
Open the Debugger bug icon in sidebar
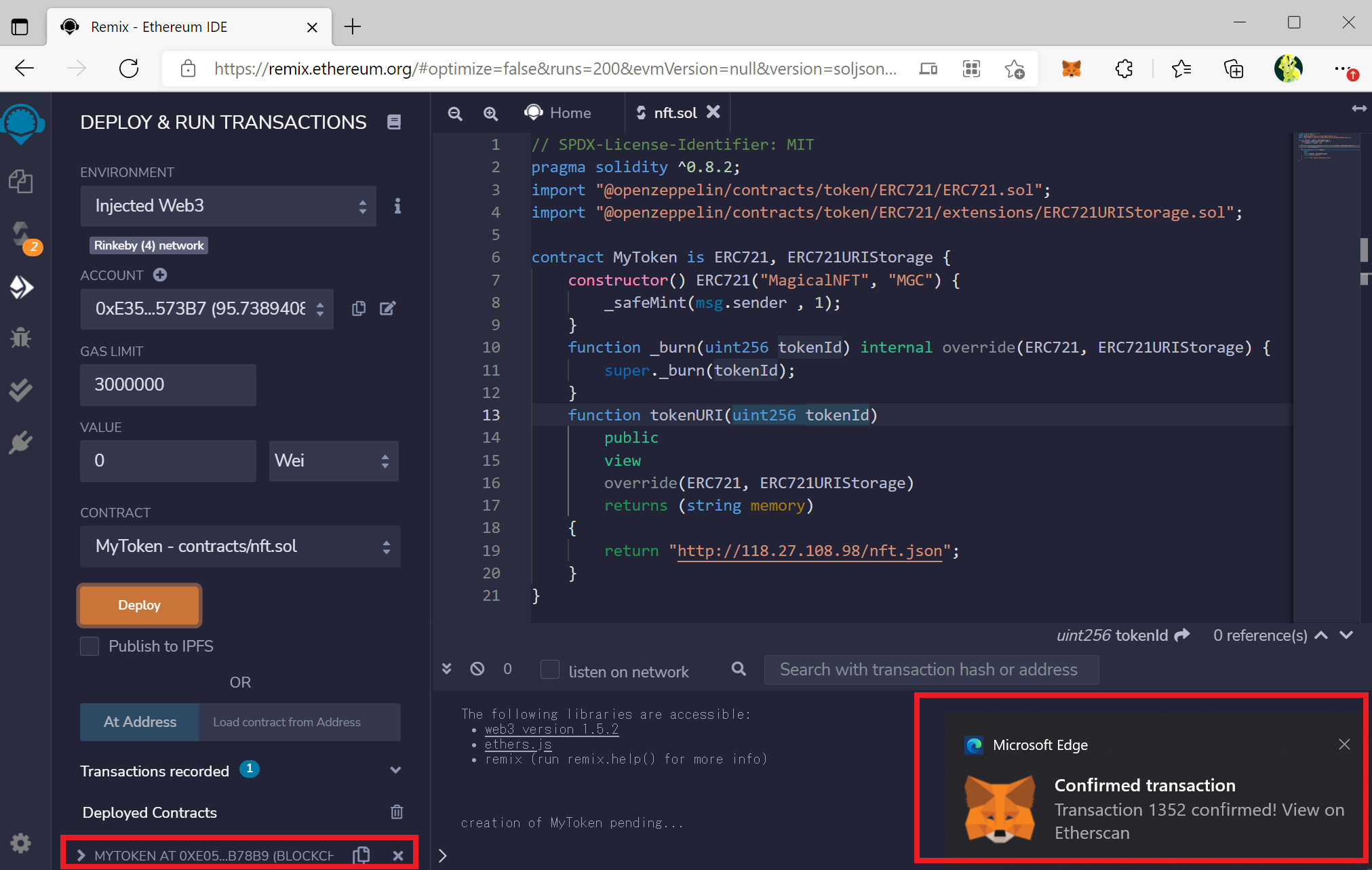click(21, 338)
